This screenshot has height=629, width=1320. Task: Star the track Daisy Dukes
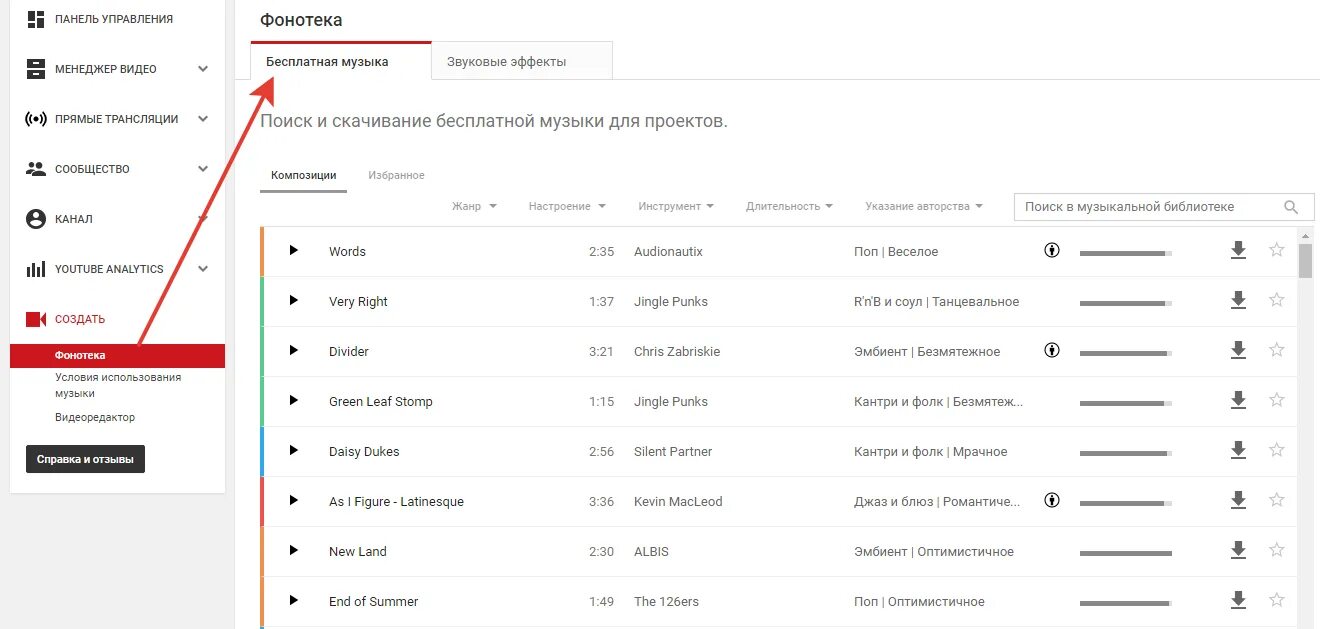tap(1277, 450)
